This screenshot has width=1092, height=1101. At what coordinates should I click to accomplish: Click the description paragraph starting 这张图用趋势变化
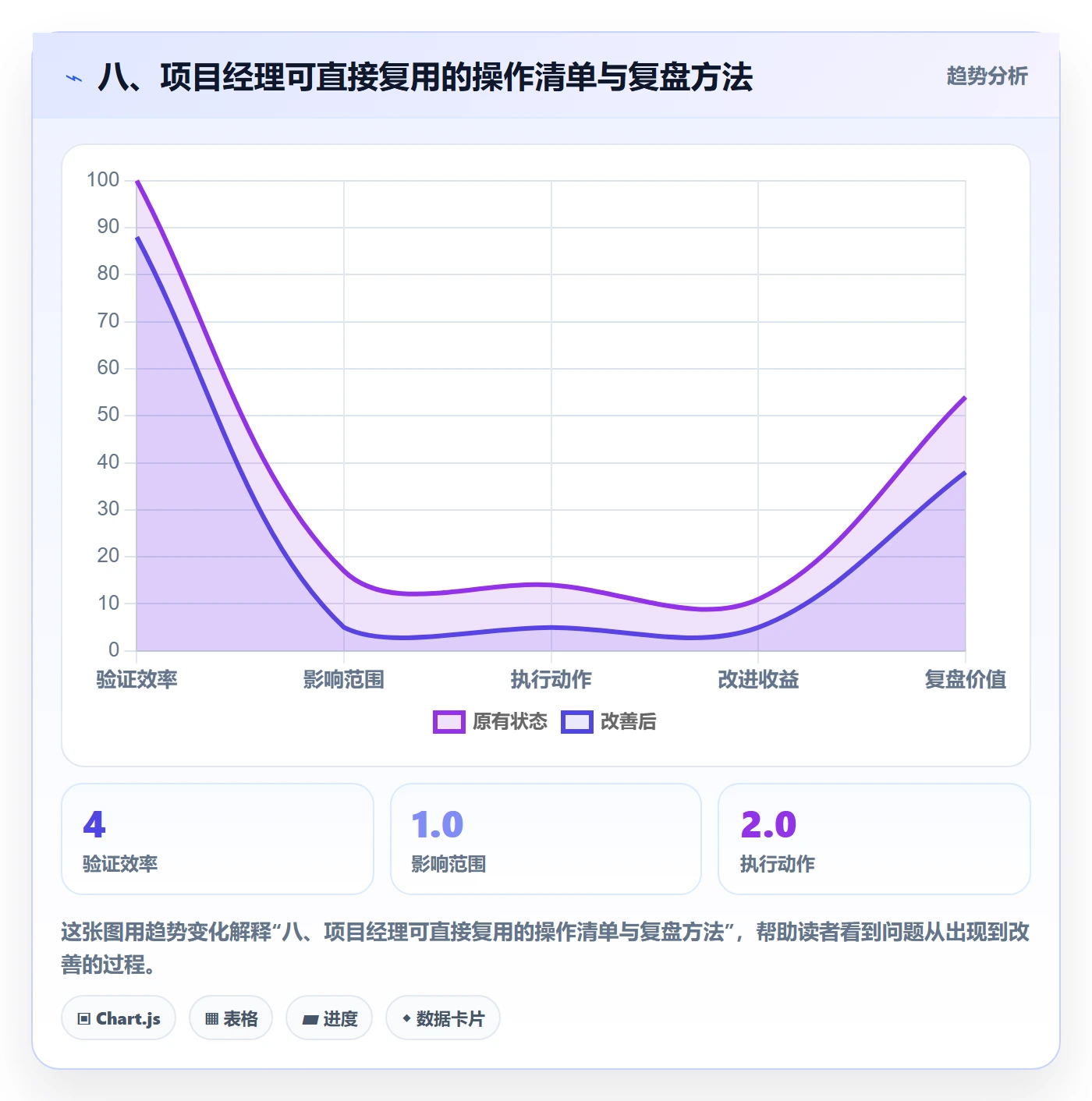click(545, 948)
